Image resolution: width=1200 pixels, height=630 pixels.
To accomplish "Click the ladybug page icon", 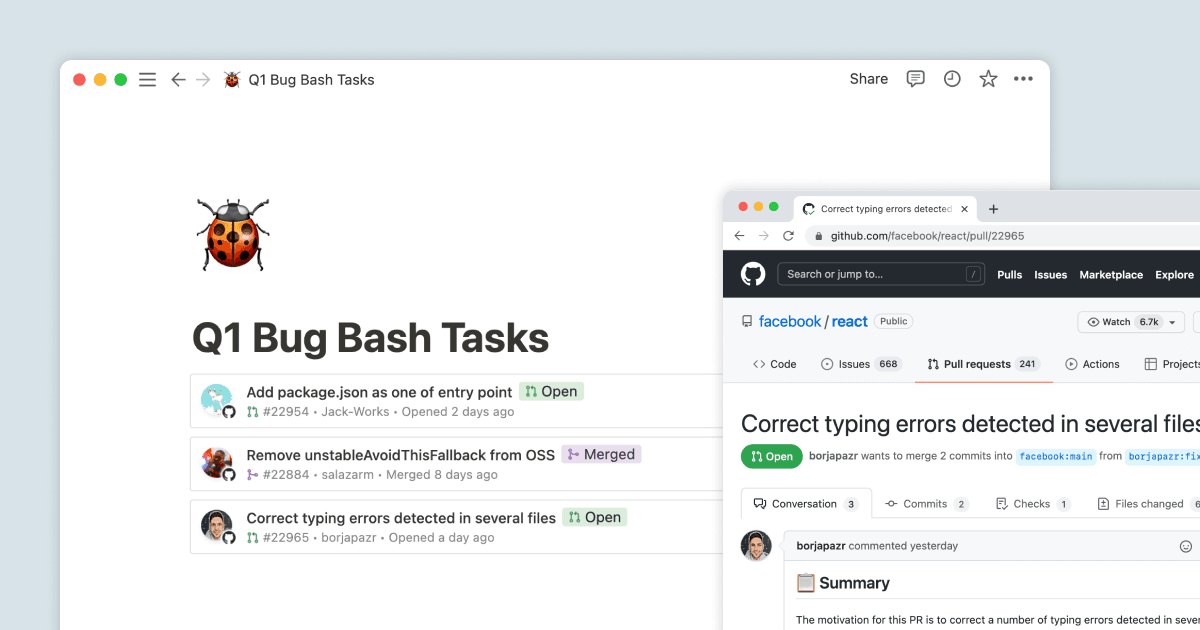I will (x=233, y=235).
